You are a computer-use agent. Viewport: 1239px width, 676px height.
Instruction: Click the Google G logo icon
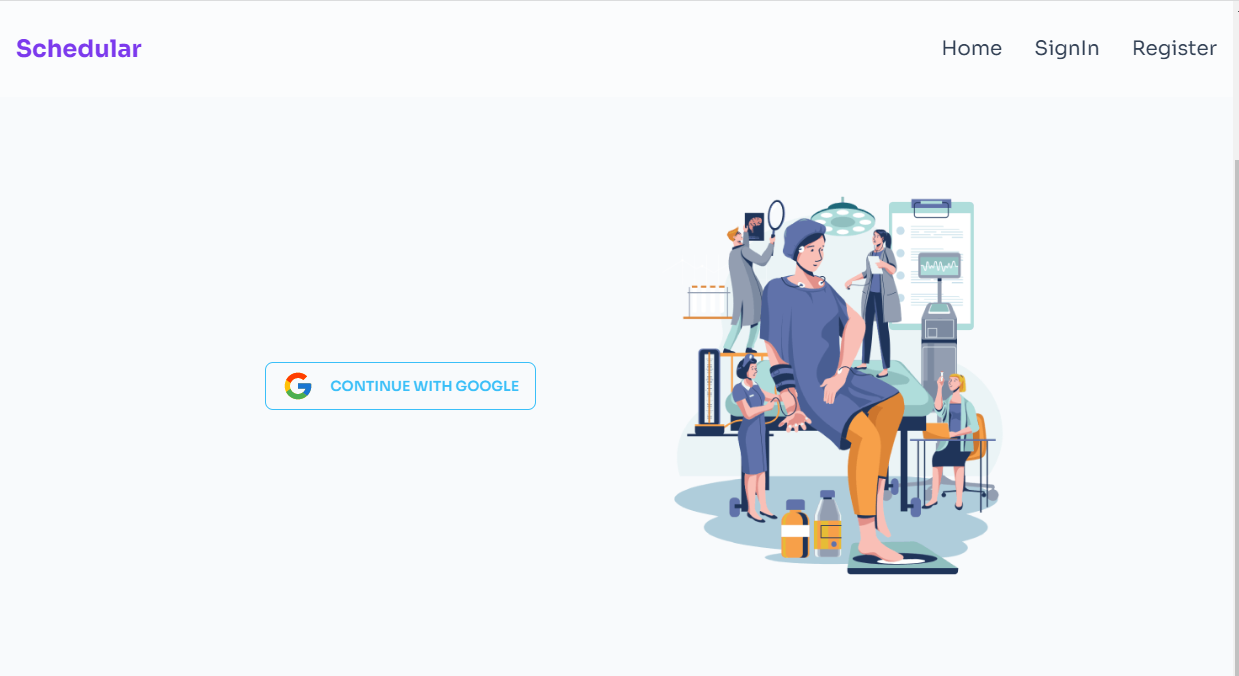pyautogui.click(x=298, y=386)
